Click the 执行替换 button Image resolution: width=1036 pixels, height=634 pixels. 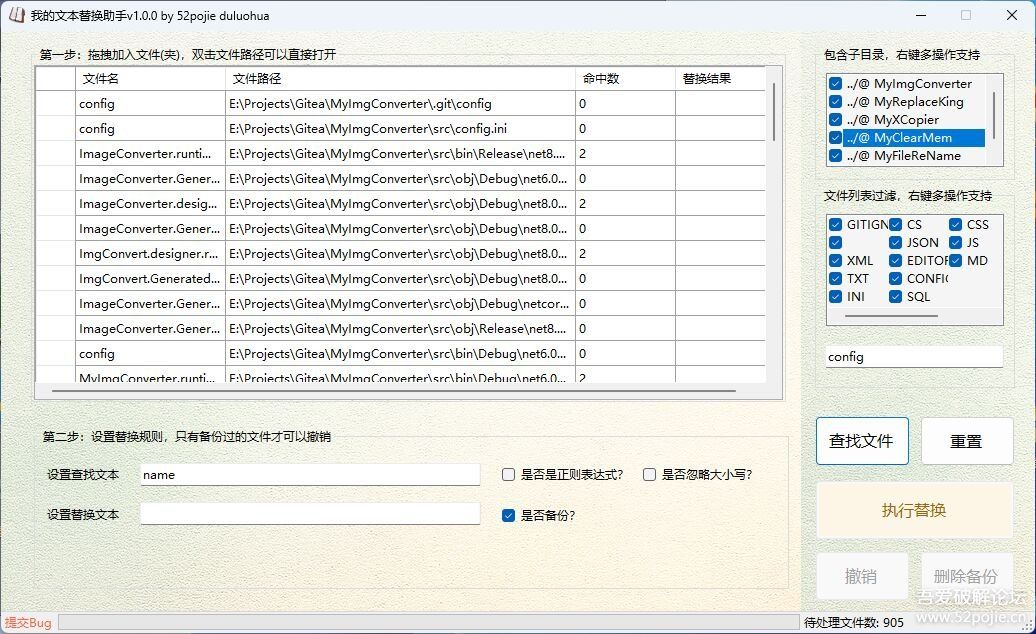(914, 510)
